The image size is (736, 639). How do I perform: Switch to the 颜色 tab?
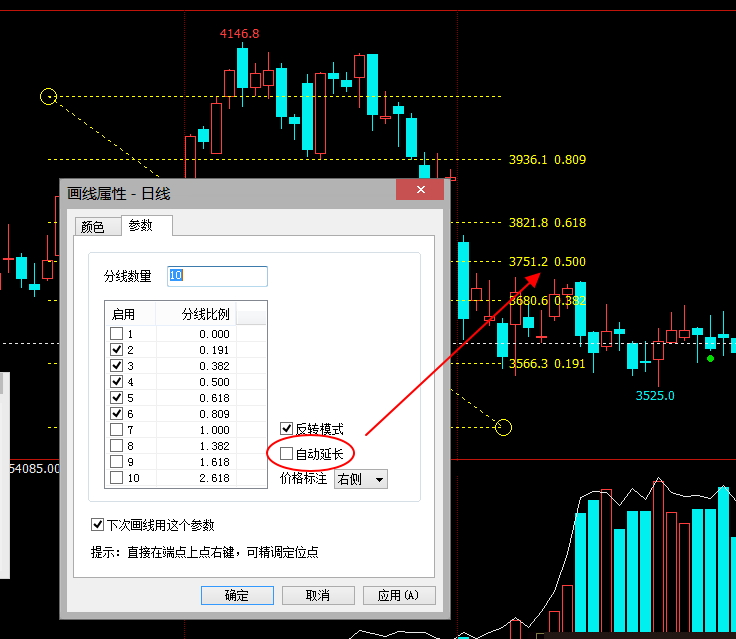point(92,227)
